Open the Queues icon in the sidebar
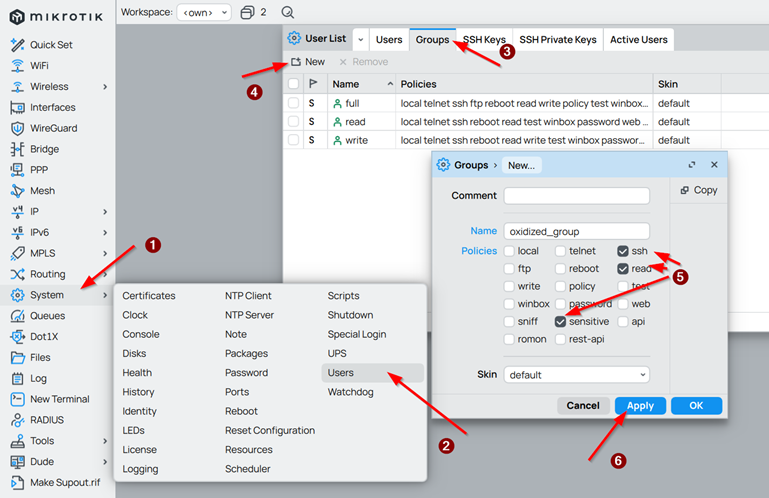Viewport: 769px width, 498px height. point(18,316)
